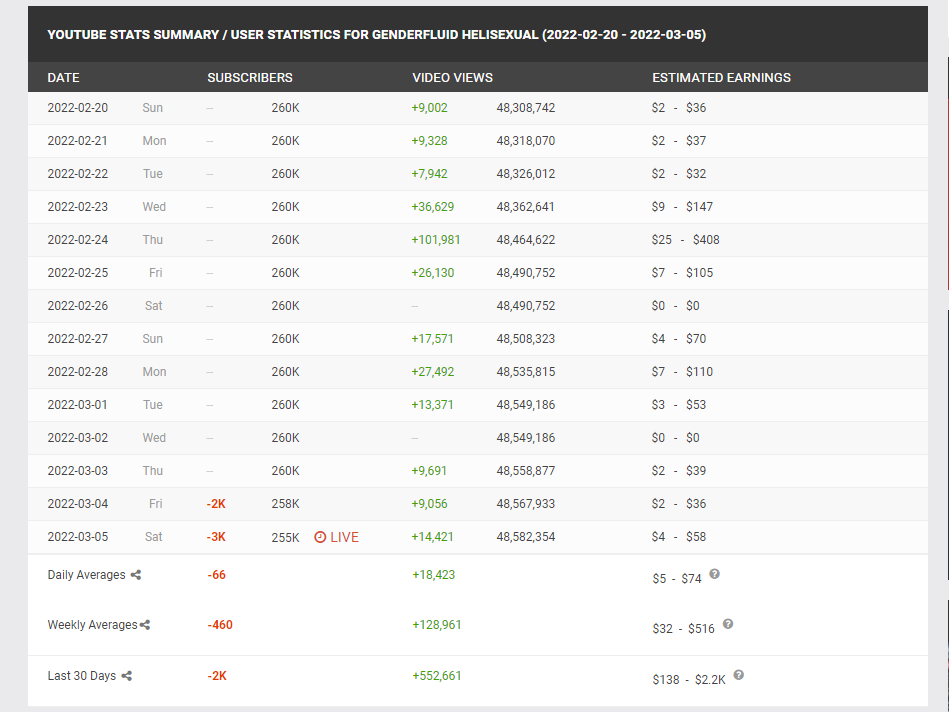Select the date 2022-03-03
The image size is (949, 712).
(78, 470)
